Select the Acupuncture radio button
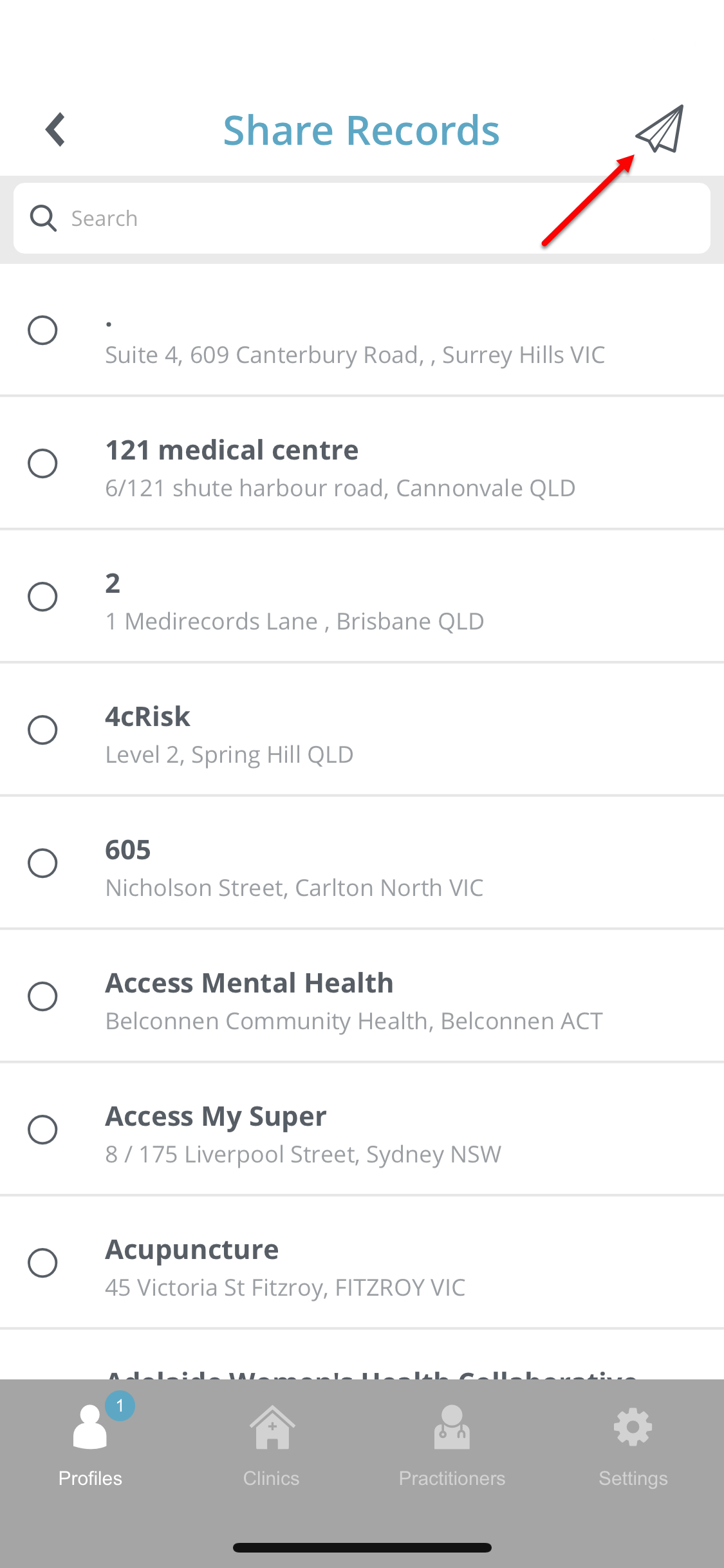The width and height of the screenshot is (724, 1568). click(x=42, y=1263)
